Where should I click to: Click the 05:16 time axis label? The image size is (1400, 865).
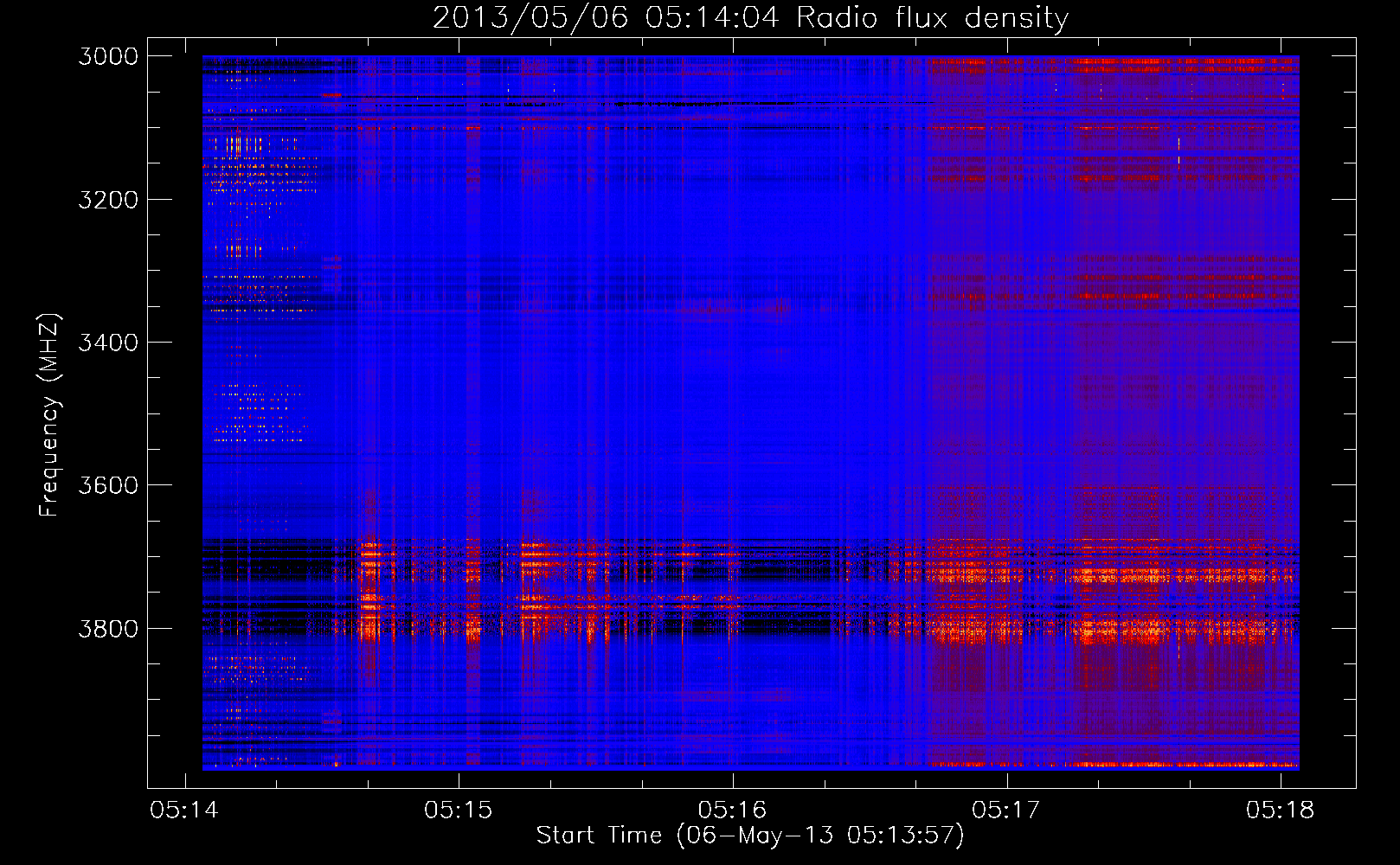(733, 811)
